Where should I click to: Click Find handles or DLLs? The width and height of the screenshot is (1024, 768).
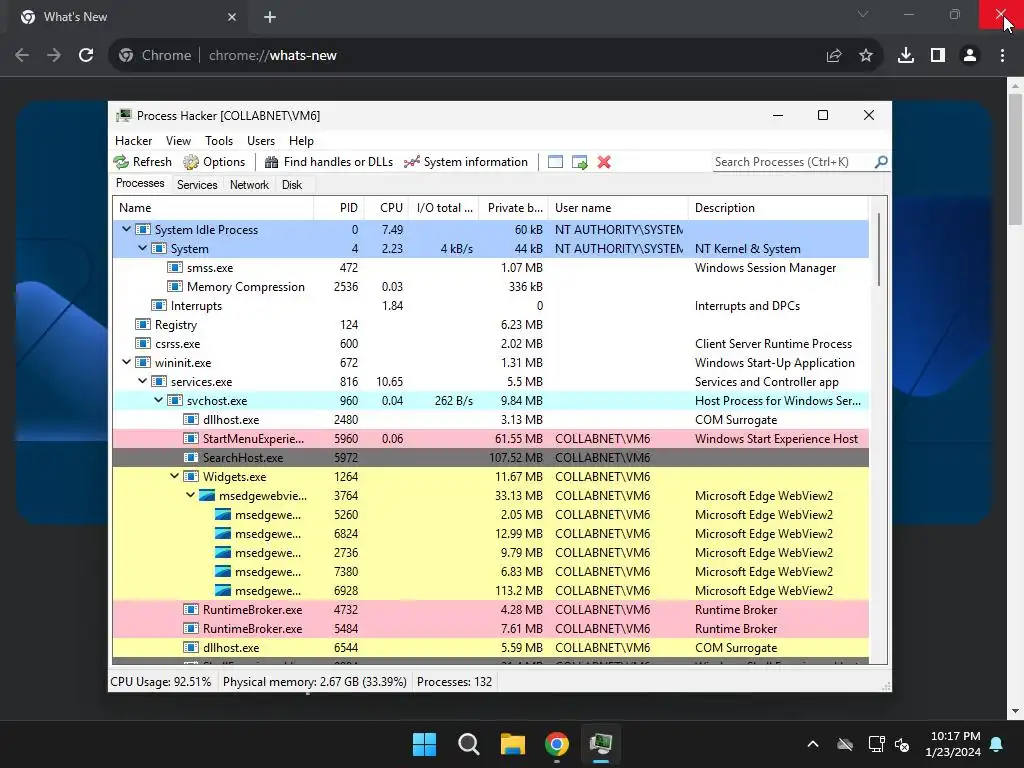coord(329,162)
